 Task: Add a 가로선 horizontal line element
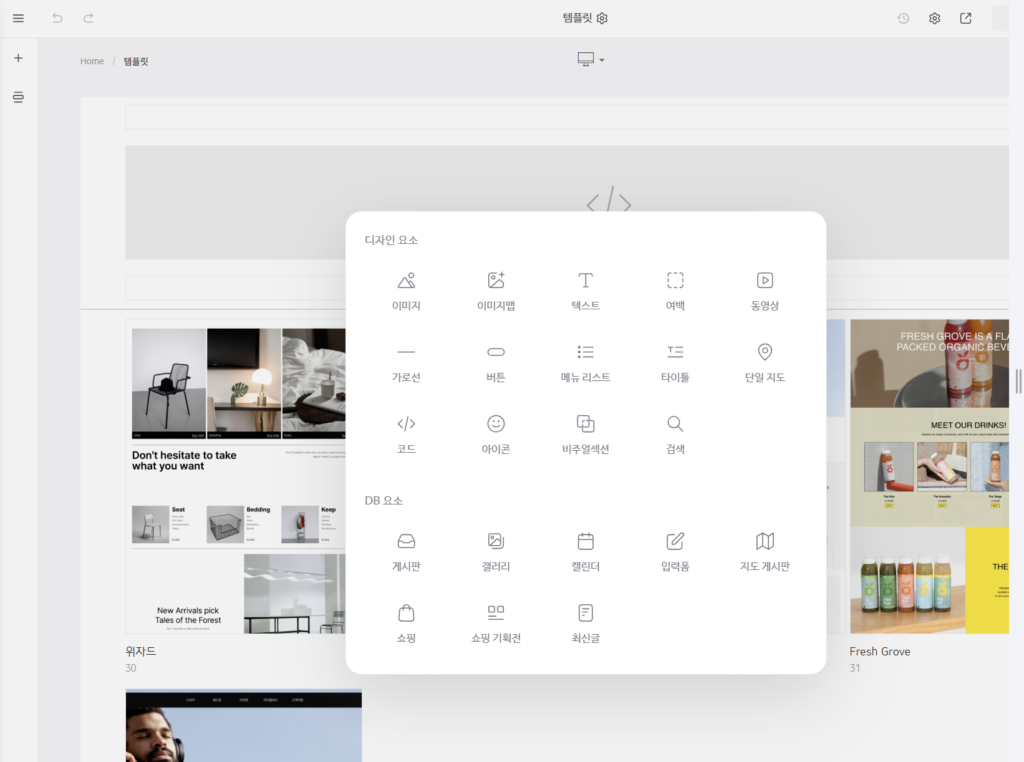pyautogui.click(x=406, y=363)
